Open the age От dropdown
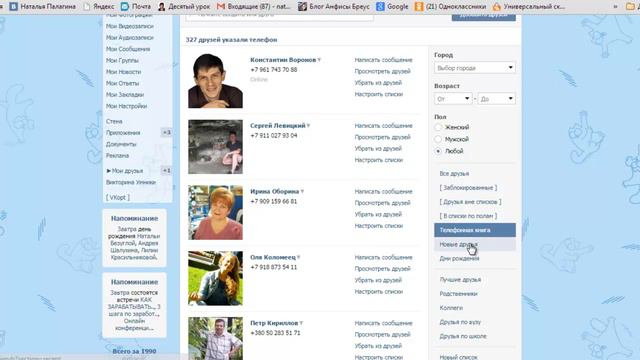 click(x=453, y=99)
